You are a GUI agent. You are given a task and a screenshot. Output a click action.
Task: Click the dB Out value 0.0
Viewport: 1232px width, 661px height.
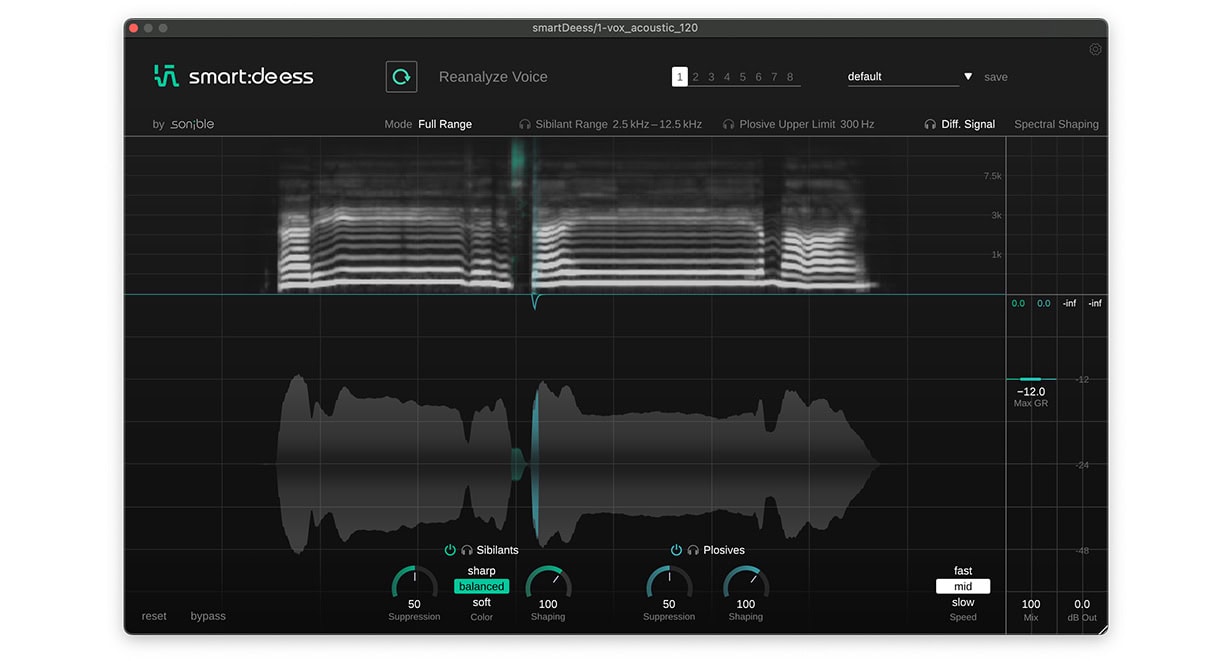point(1082,604)
